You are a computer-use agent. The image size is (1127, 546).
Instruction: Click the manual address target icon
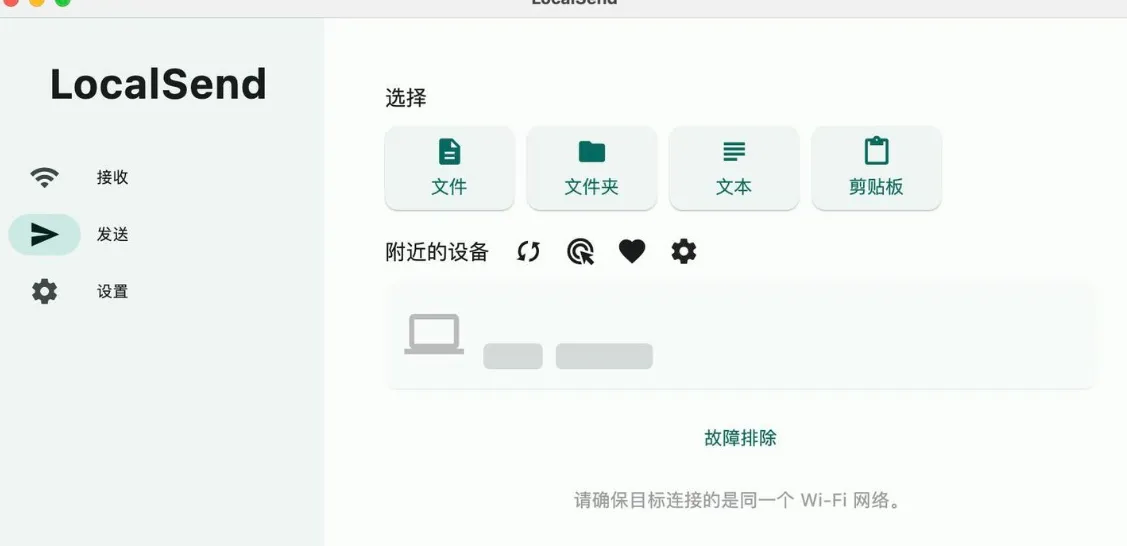click(x=580, y=251)
